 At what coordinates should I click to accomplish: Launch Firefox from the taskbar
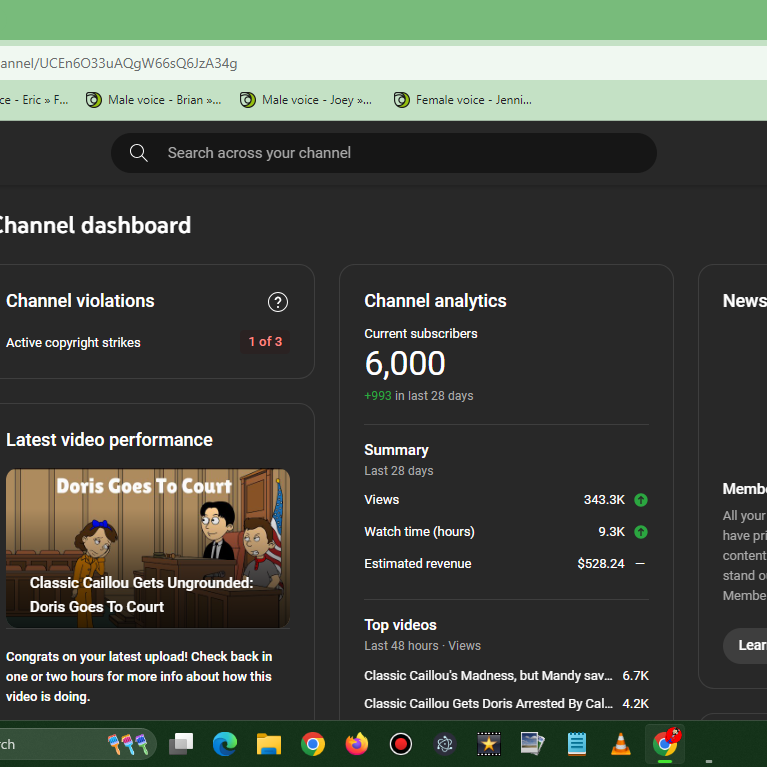[357, 744]
